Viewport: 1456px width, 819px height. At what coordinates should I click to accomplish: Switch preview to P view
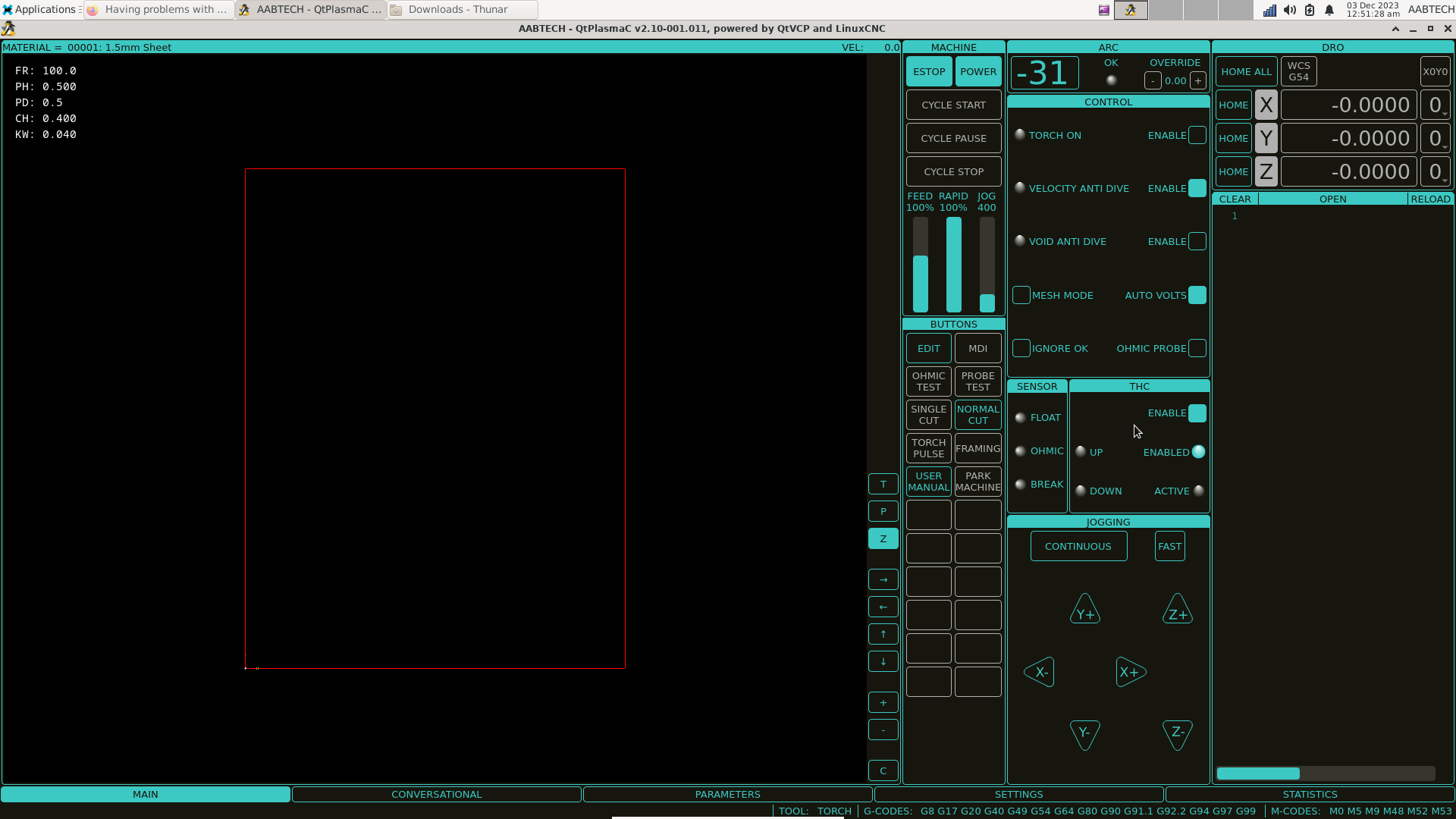[x=883, y=511]
